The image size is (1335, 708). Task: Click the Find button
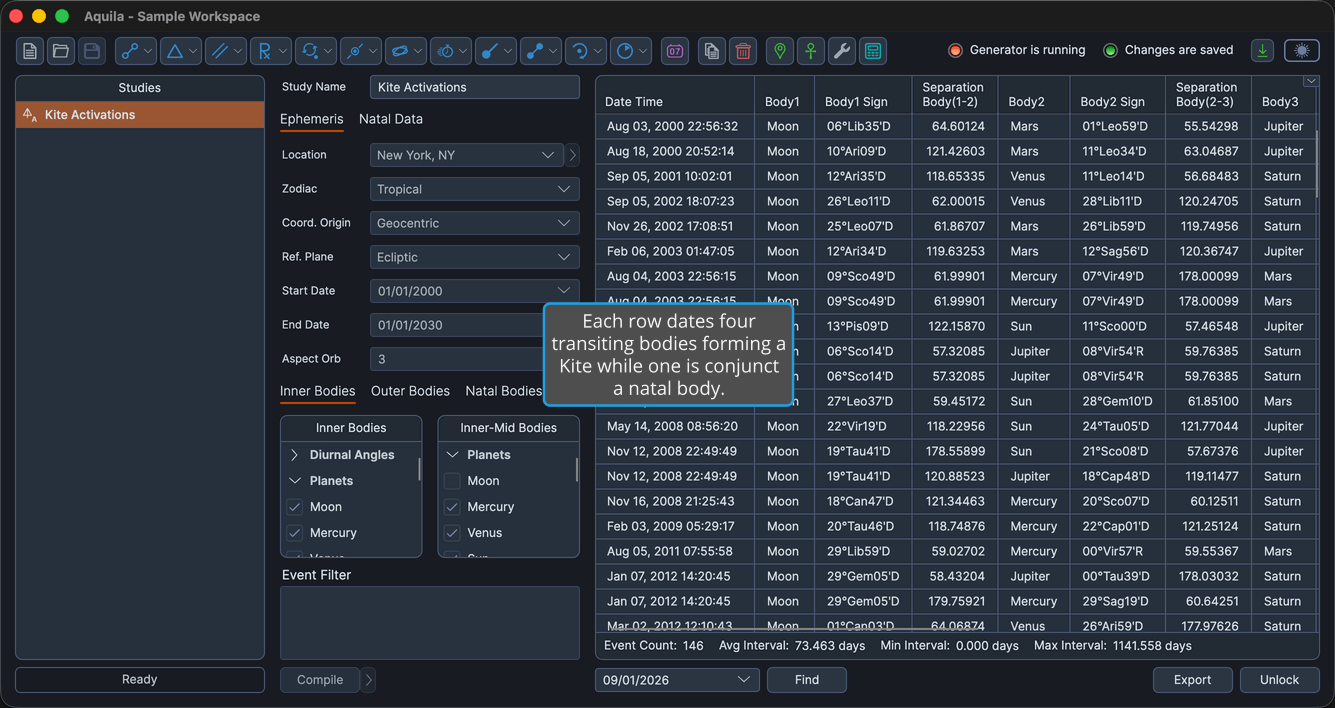tap(807, 680)
